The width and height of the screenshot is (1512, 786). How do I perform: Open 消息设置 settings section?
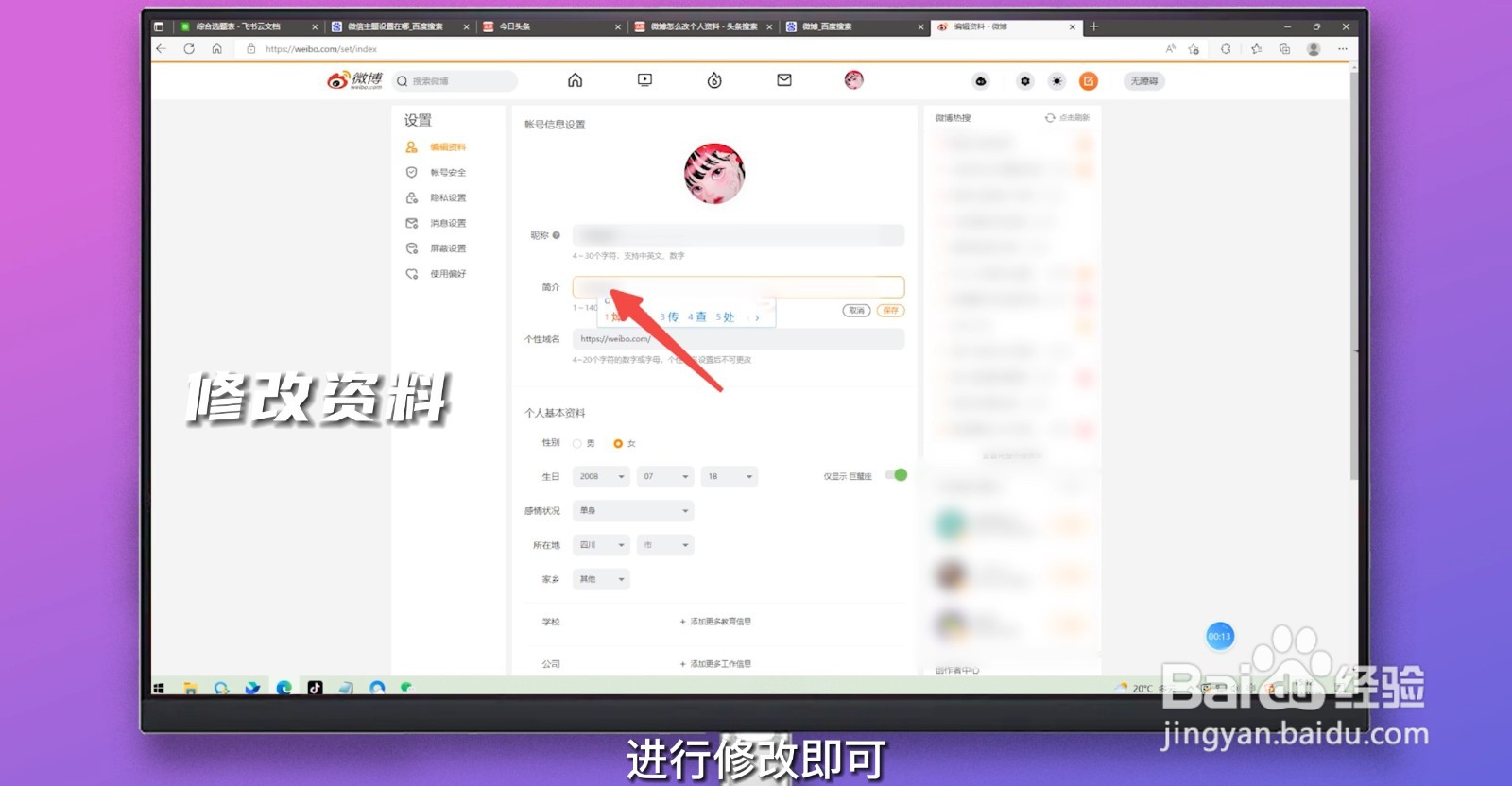(x=448, y=224)
